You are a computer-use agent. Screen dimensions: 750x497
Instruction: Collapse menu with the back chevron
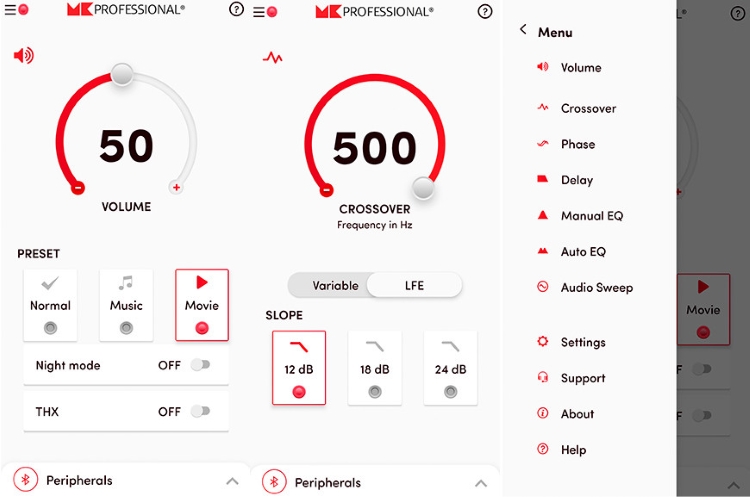pos(523,31)
